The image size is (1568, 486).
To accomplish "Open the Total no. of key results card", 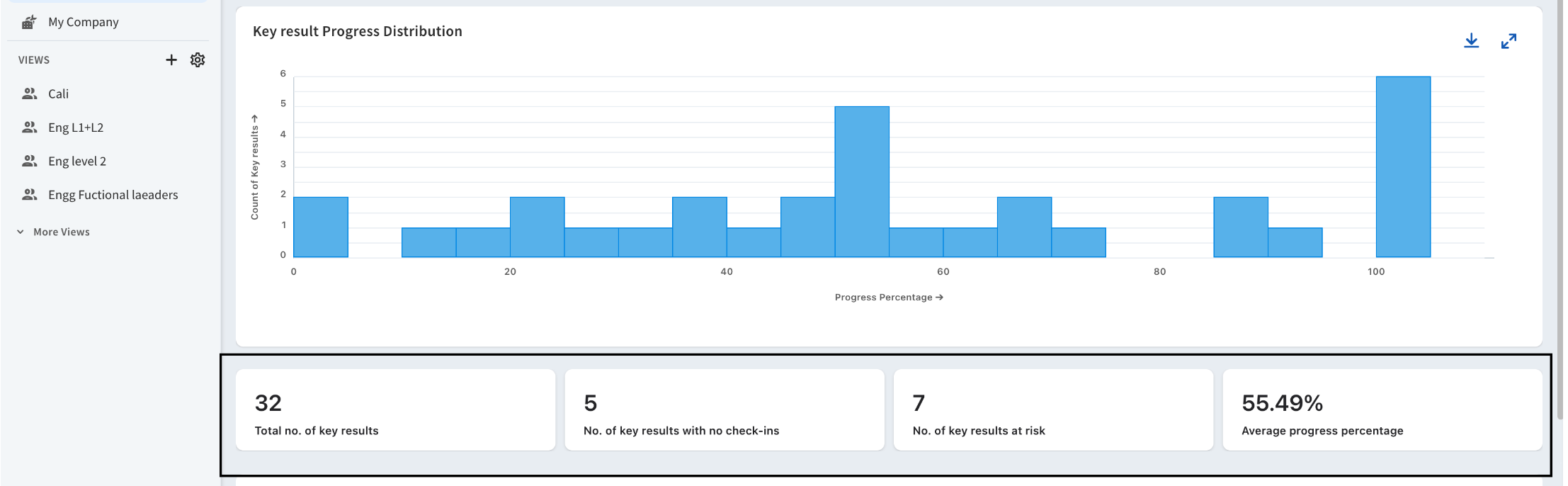I will point(395,409).
